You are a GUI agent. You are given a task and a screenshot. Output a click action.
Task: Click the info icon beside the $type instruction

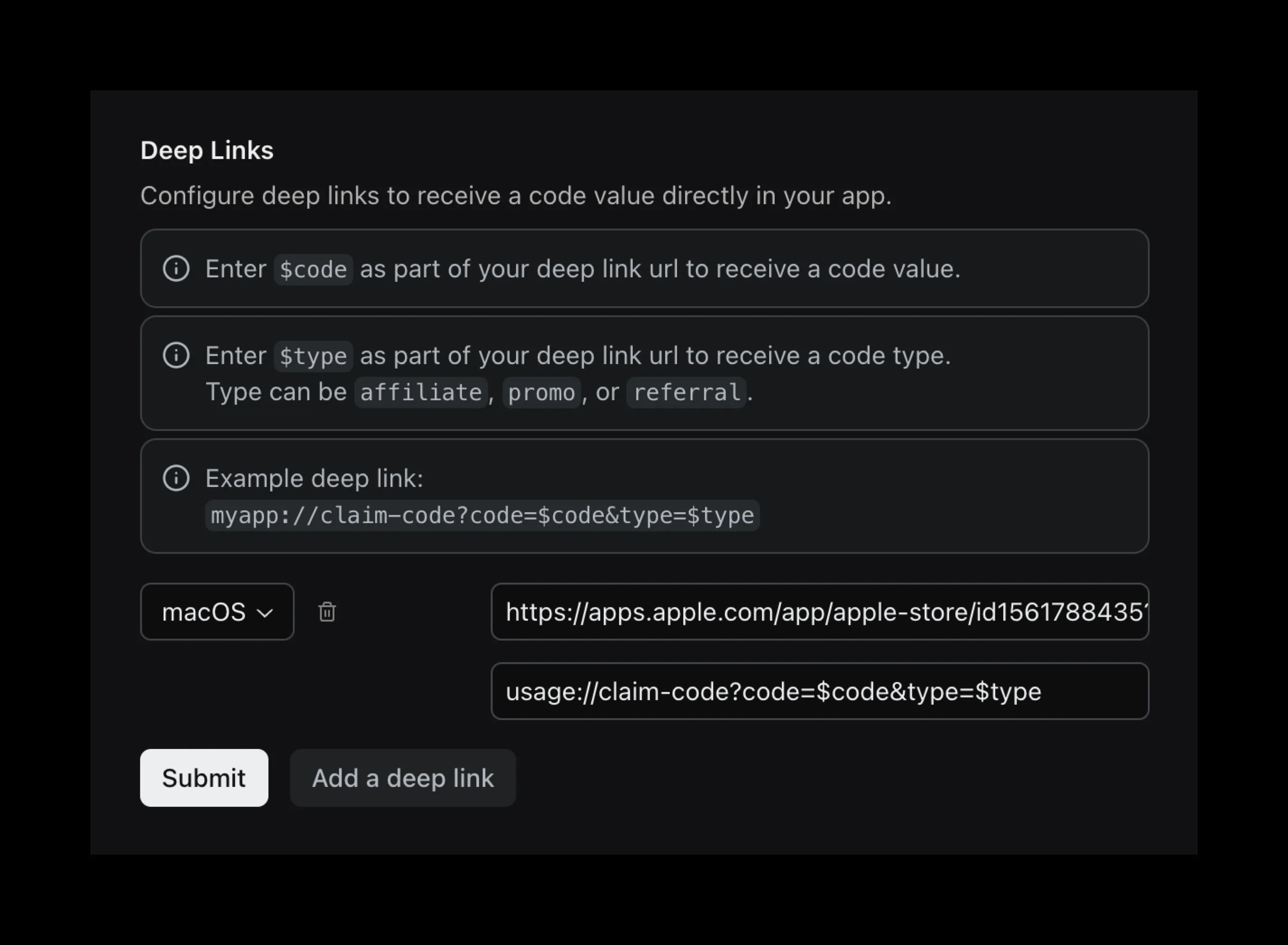(176, 355)
